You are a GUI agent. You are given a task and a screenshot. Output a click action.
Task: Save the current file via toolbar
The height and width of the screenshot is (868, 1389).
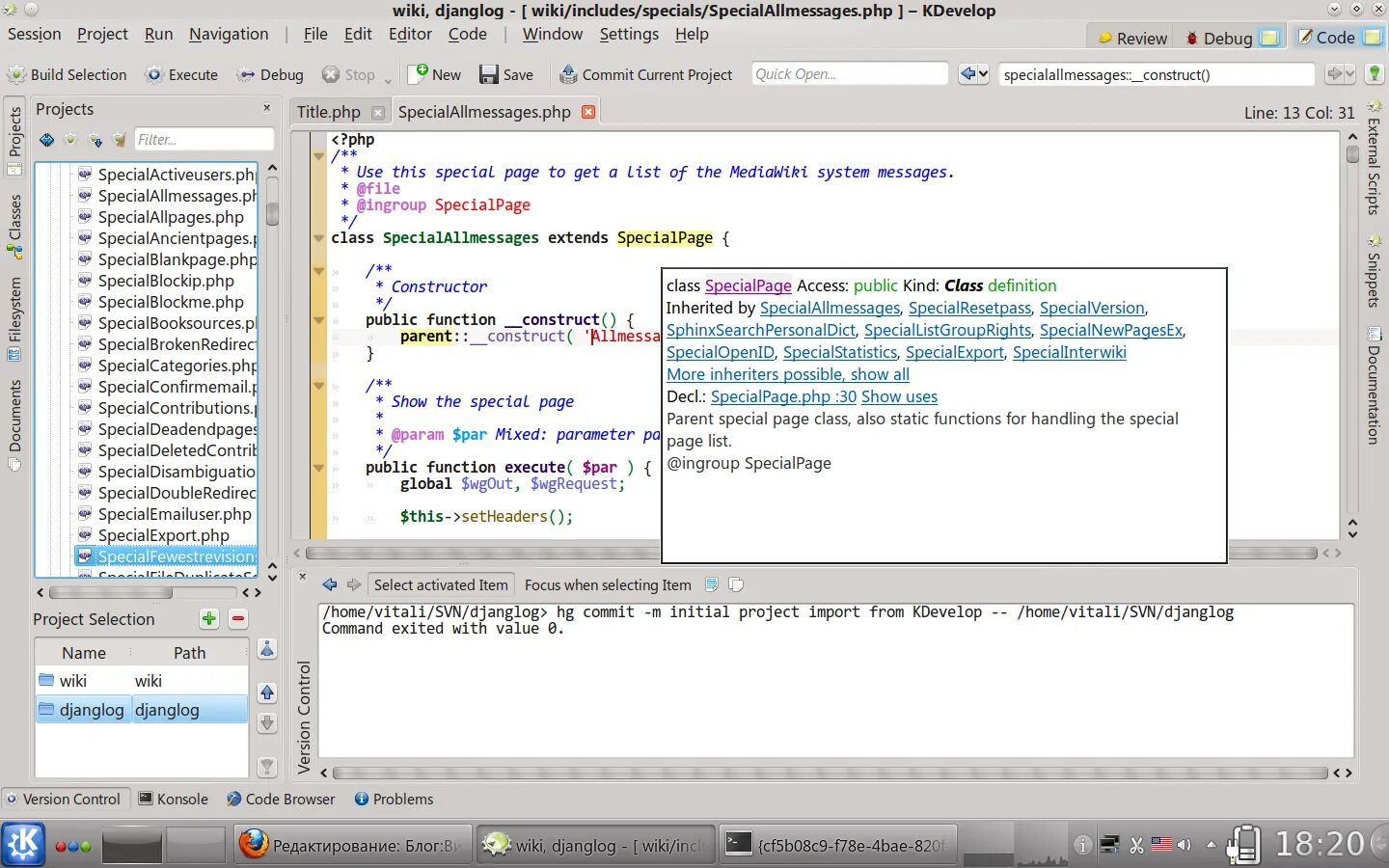[506, 74]
